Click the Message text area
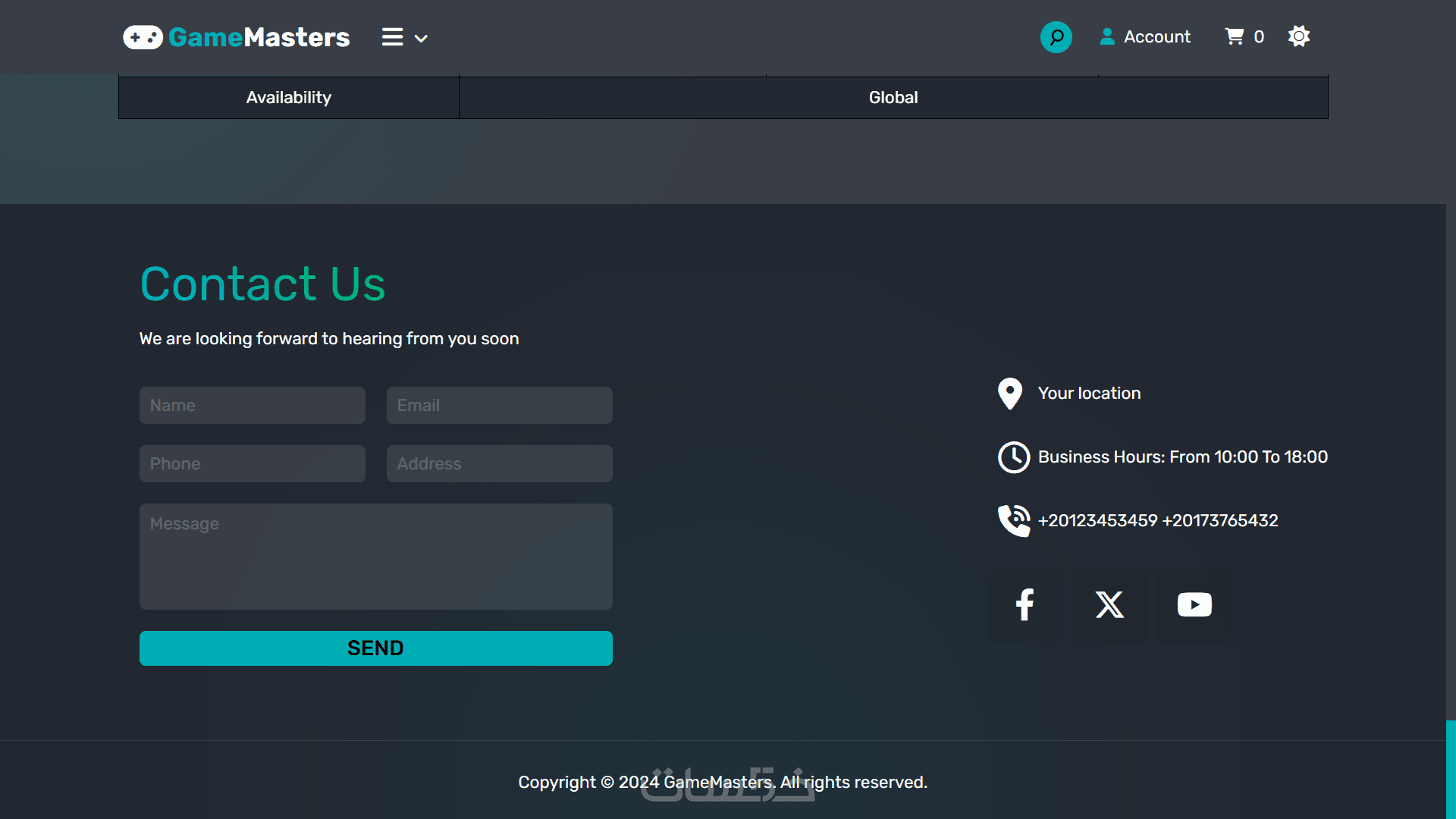The image size is (1456, 819). [376, 557]
